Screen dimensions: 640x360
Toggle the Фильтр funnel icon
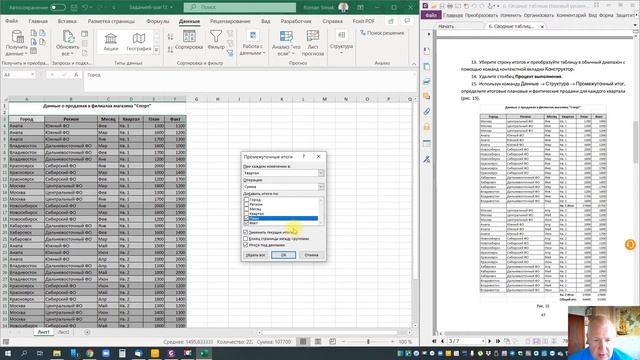pyautogui.click(x=216, y=37)
